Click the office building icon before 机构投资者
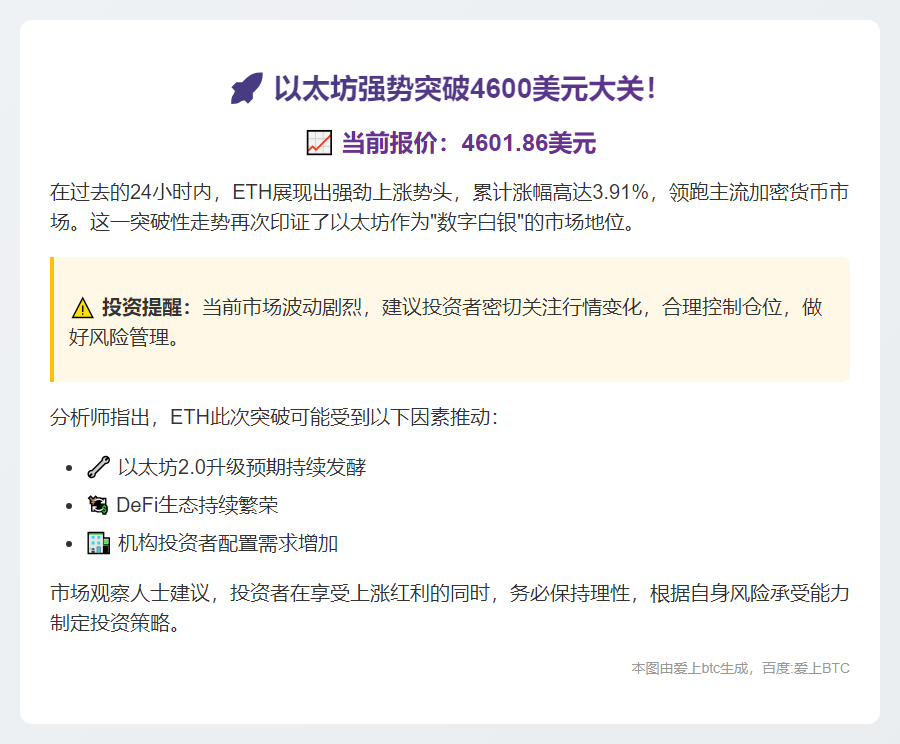Screen dimensions: 900x744 tap(97, 544)
